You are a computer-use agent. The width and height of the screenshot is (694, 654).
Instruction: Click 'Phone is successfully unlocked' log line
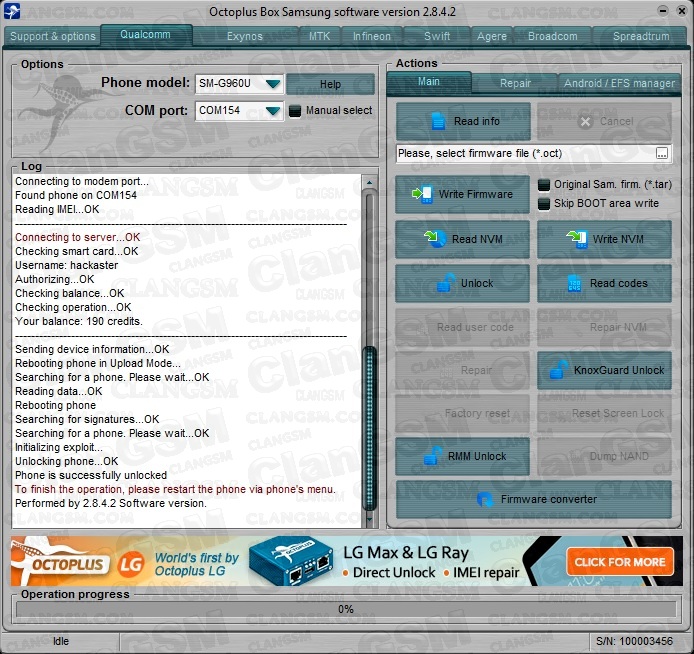(91, 475)
